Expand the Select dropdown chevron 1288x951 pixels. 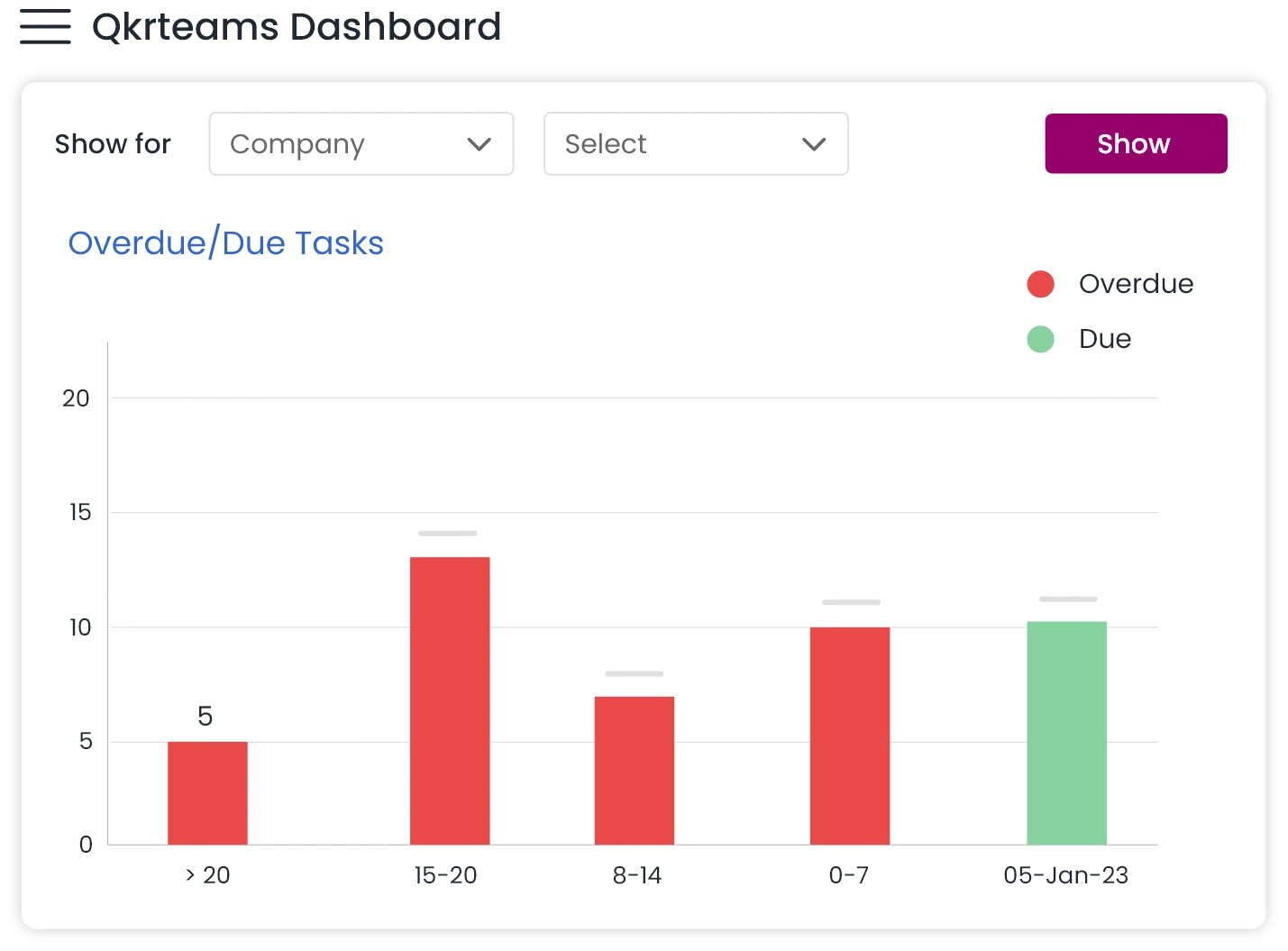(x=813, y=144)
